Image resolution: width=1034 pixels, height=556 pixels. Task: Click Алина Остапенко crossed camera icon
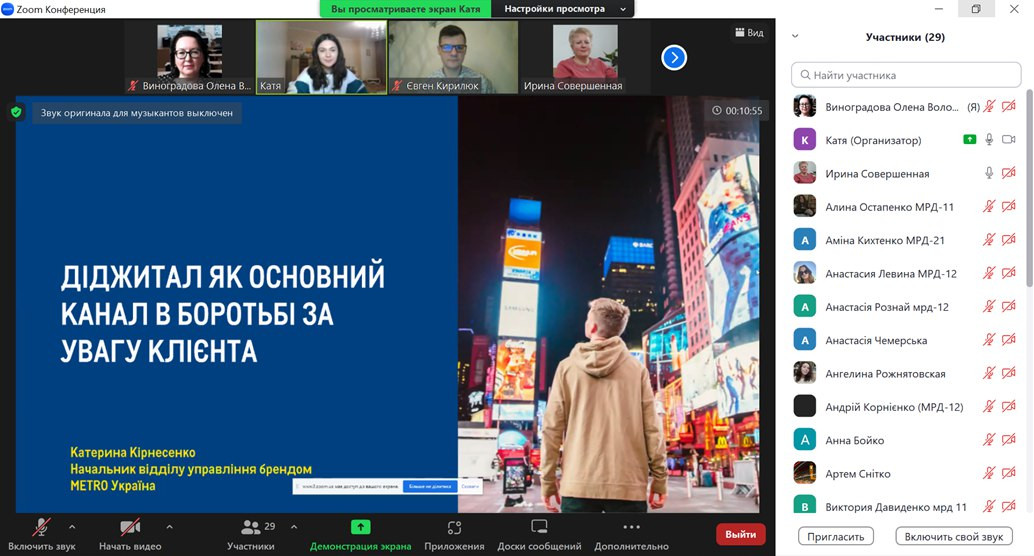pos(1008,206)
